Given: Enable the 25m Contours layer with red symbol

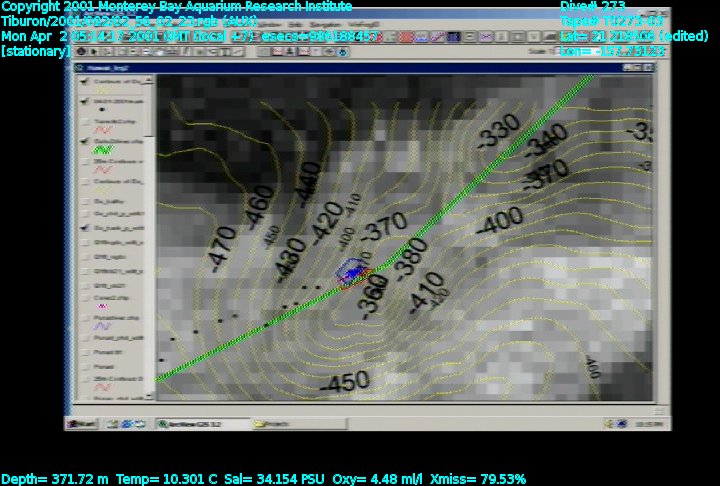Looking at the screenshot, I should point(85,162).
